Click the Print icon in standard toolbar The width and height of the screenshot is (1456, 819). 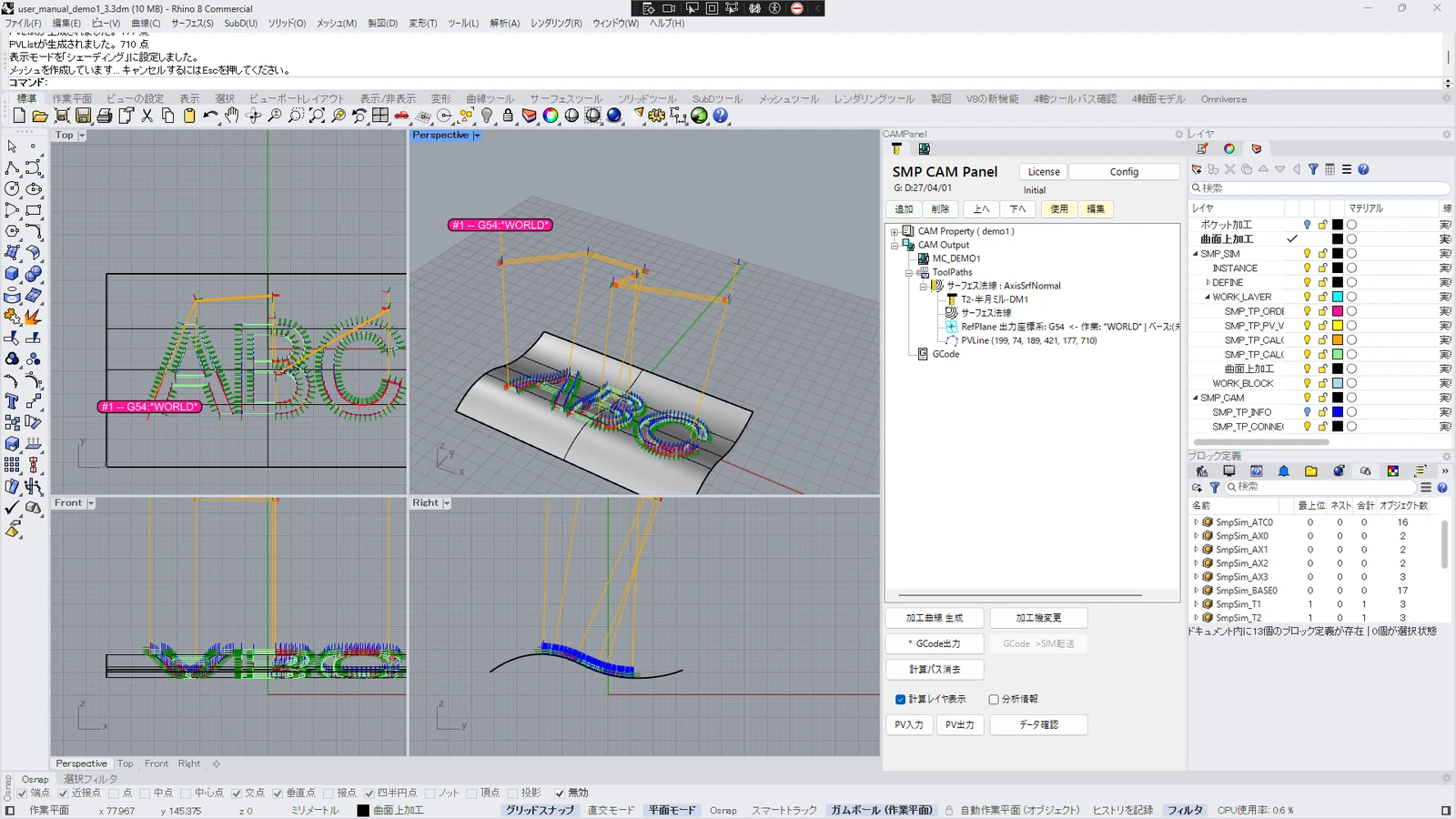coord(105,116)
